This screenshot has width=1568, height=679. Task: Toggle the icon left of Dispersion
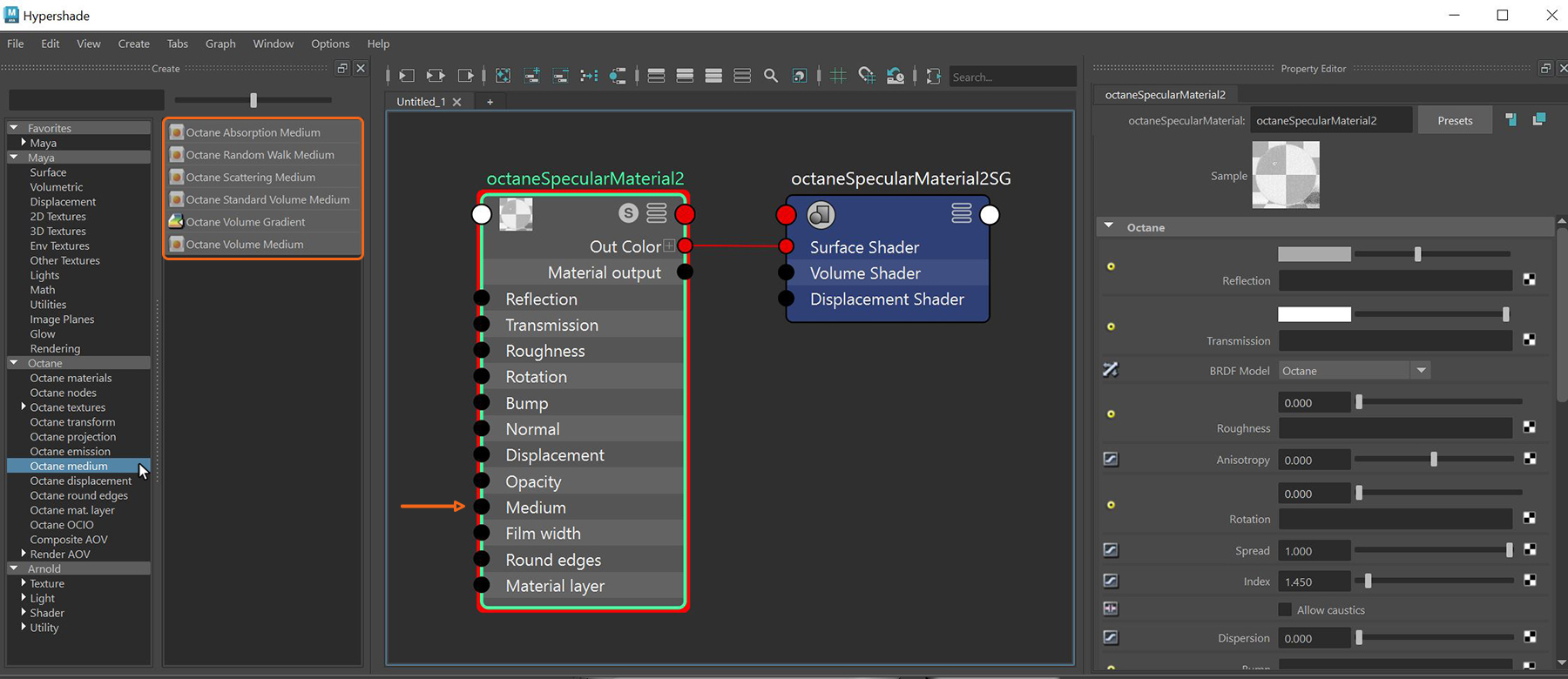[x=1111, y=637]
